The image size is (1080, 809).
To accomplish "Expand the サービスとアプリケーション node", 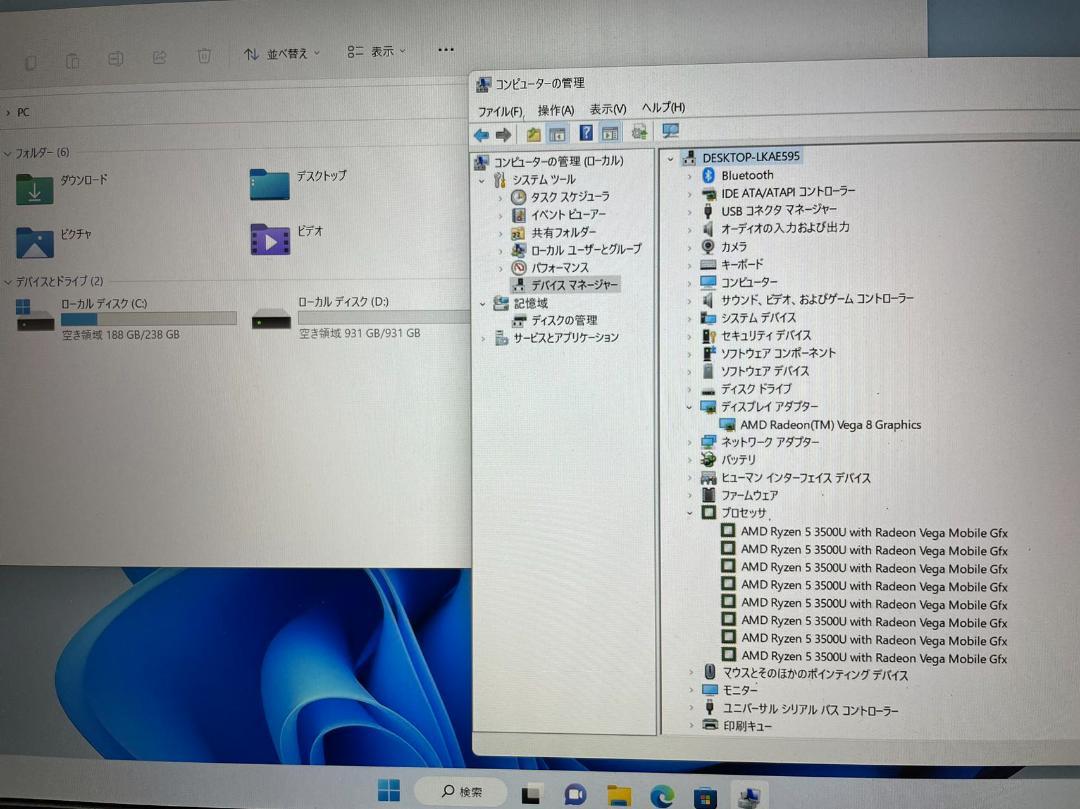I will point(483,338).
